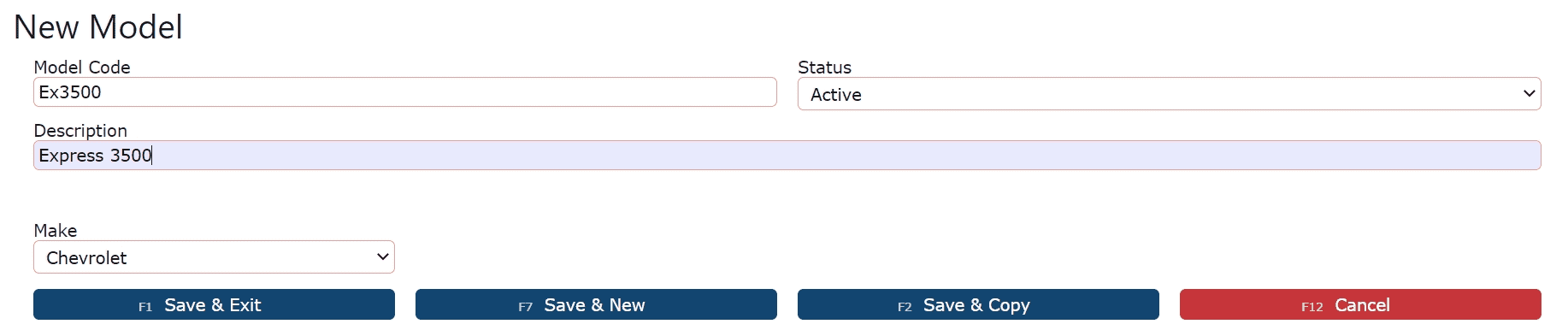Choose Save & New to add another model

pyautogui.click(x=596, y=304)
